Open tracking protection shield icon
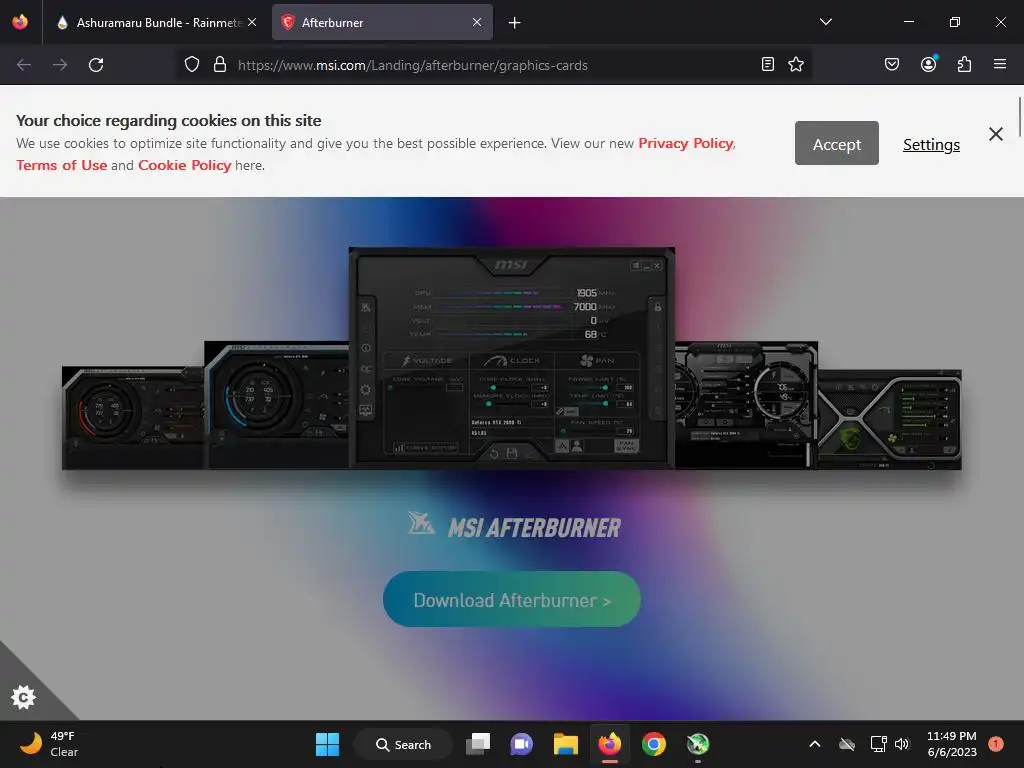Screen dimensions: 1024x768 [191, 65]
